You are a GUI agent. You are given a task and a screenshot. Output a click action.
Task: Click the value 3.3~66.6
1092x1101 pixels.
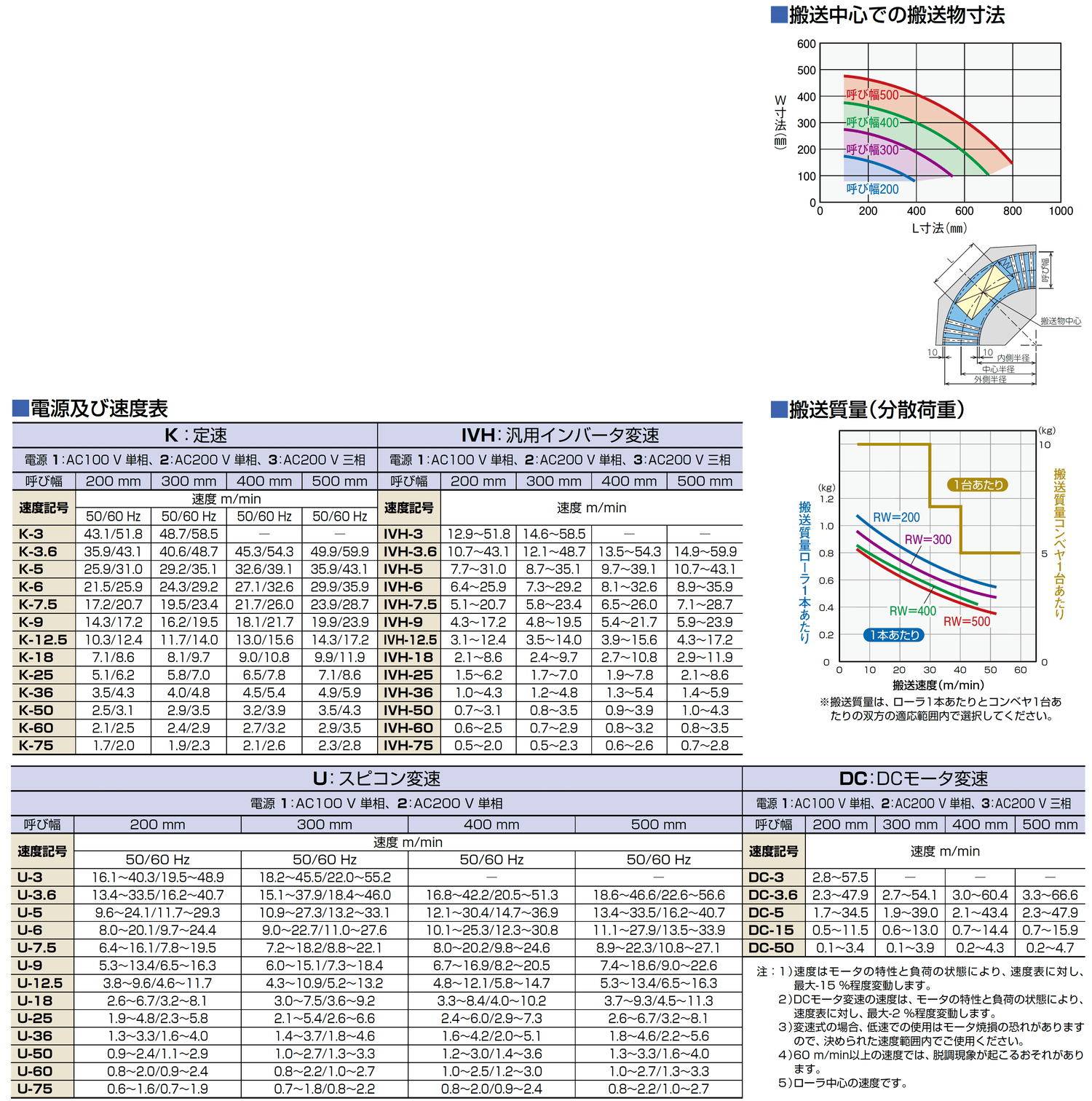(x=1050, y=895)
